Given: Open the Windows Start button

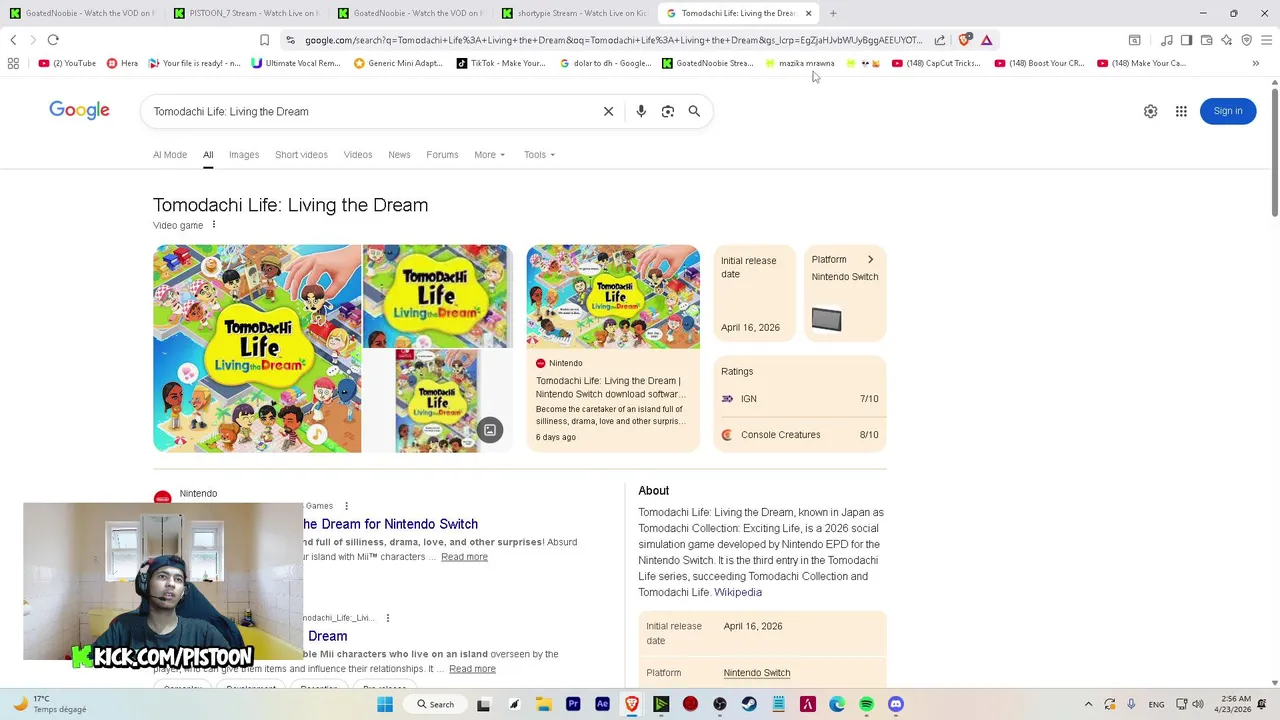Looking at the screenshot, I should point(385,704).
